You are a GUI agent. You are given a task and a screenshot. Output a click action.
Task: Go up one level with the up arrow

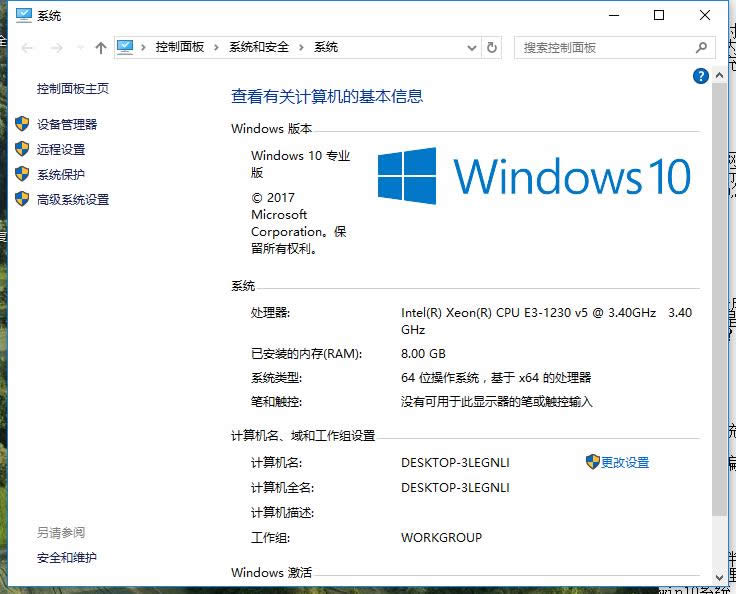click(x=101, y=47)
